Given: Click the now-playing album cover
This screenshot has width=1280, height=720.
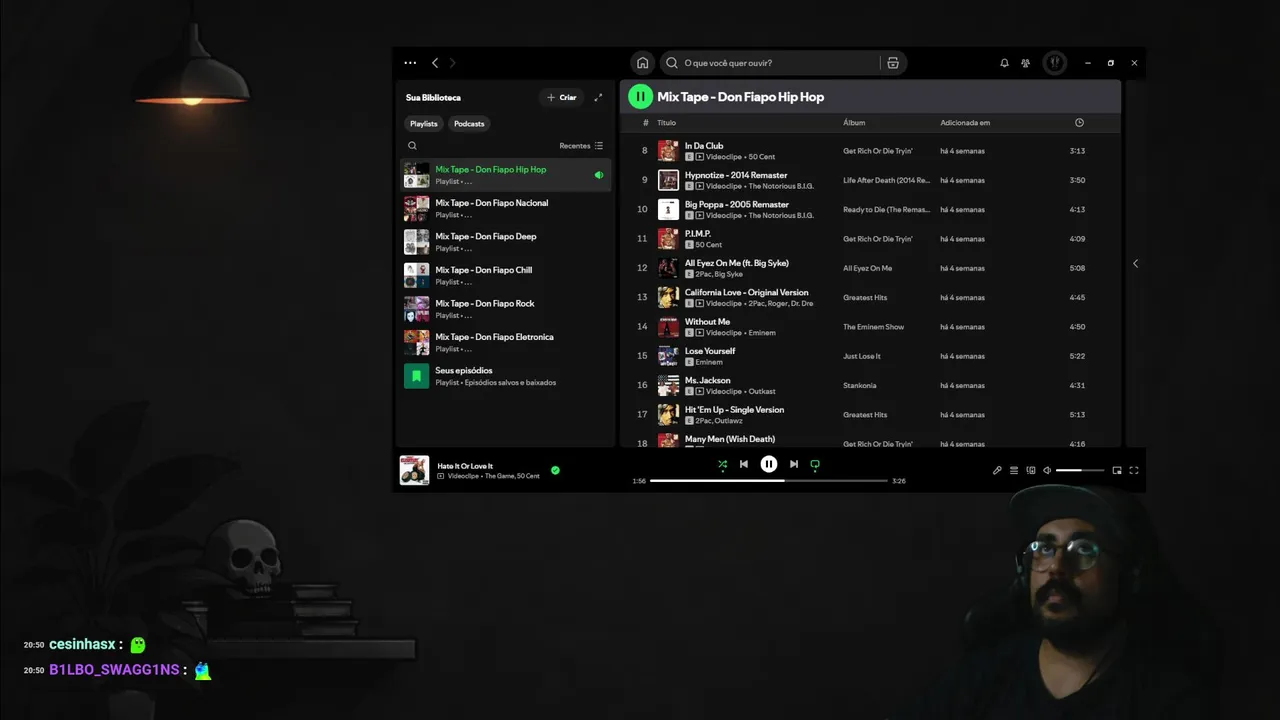Looking at the screenshot, I should (x=414, y=470).
